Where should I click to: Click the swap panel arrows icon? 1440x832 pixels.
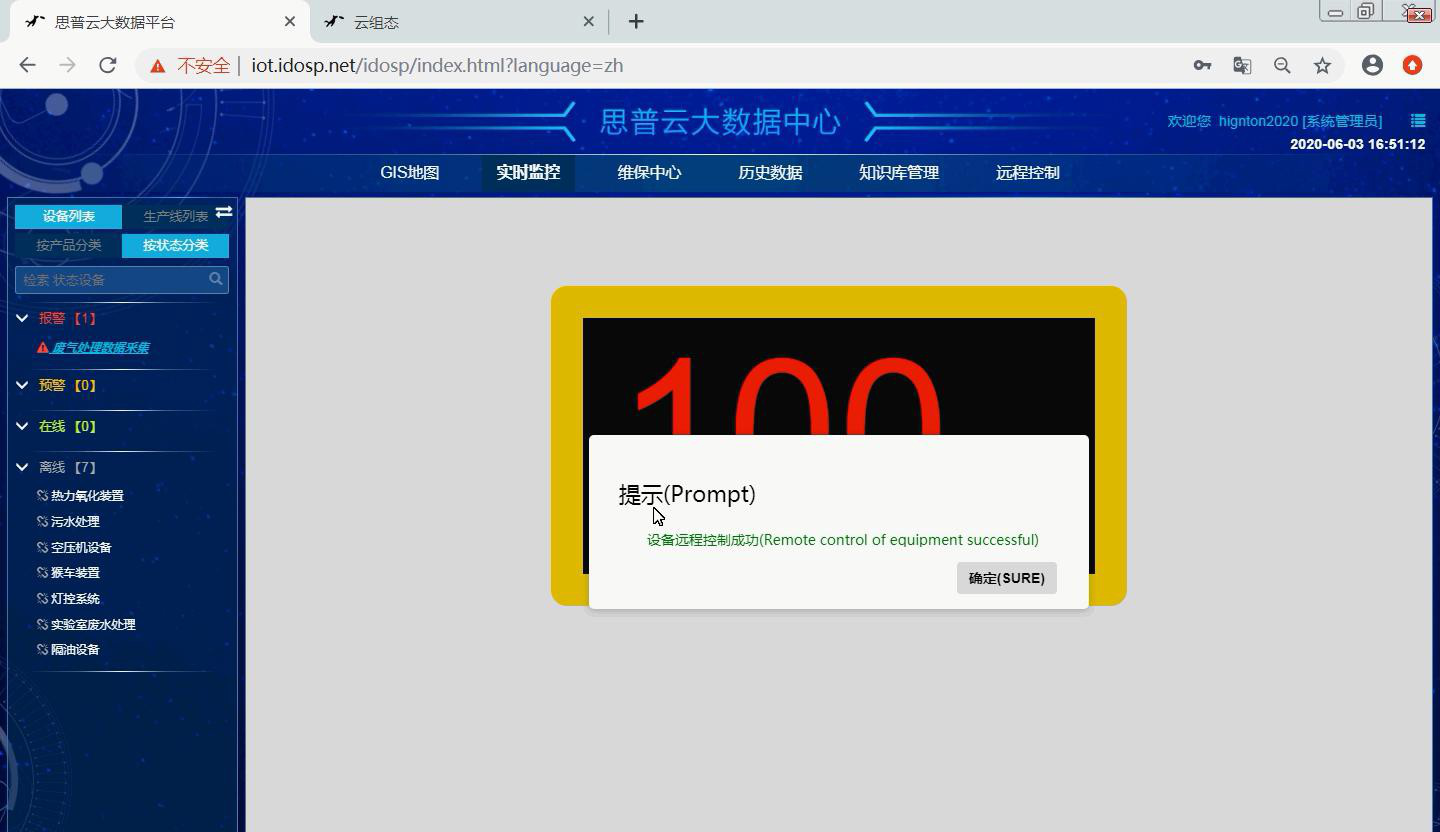coord(224,212)
